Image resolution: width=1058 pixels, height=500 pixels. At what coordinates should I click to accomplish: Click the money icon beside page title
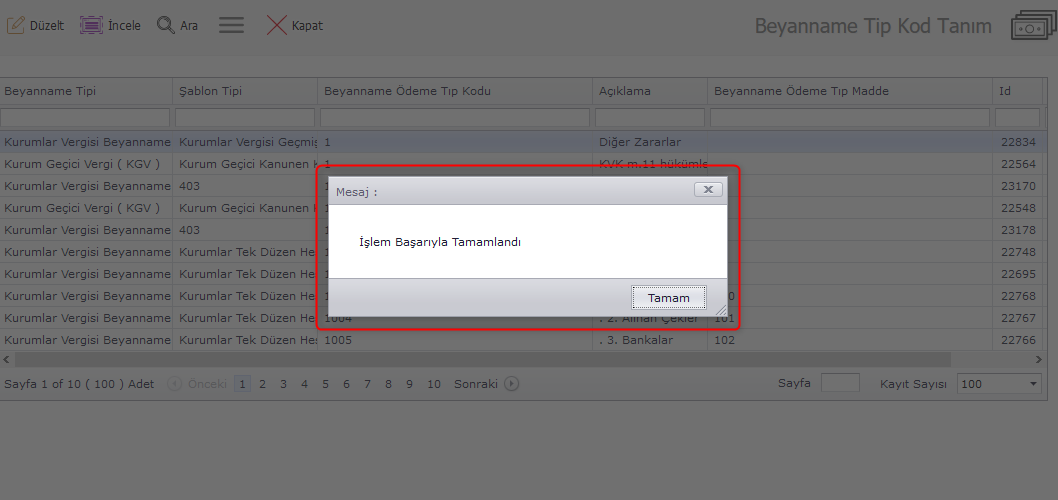(1031, 27)
